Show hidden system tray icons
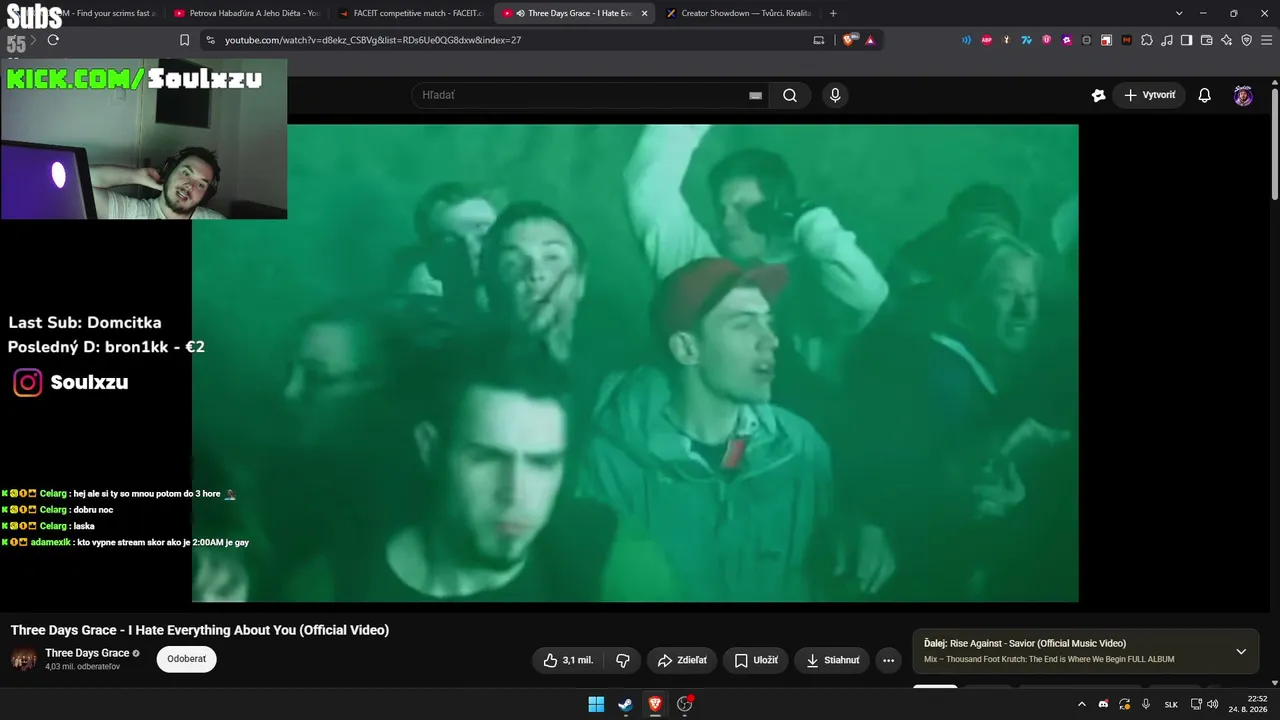Screen dimensions: 1280x720 pyautogui.click(x=1081, y=704)
